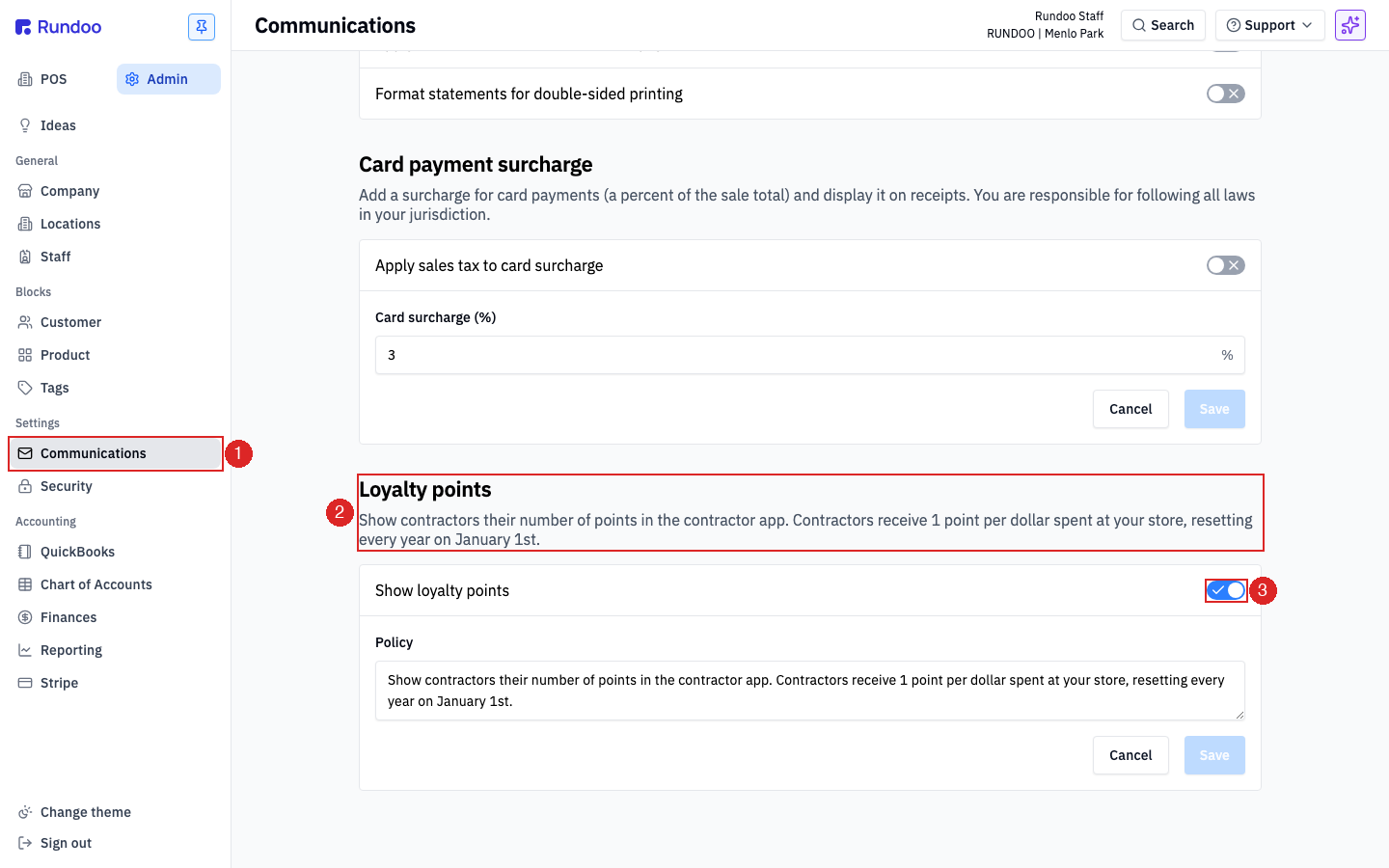Click Change theme
Viewport: 1389px width, 868px height.
[x=115, y=812]
